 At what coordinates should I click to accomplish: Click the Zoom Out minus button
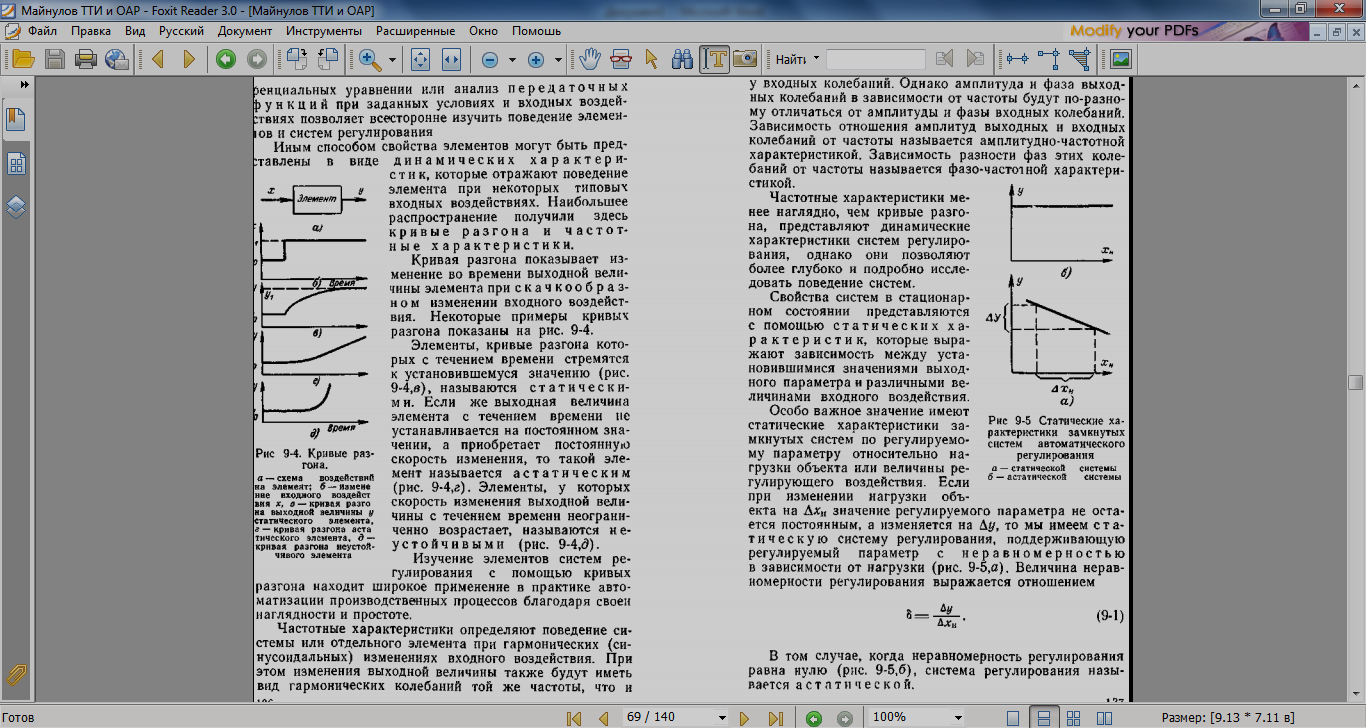(490, 60)
